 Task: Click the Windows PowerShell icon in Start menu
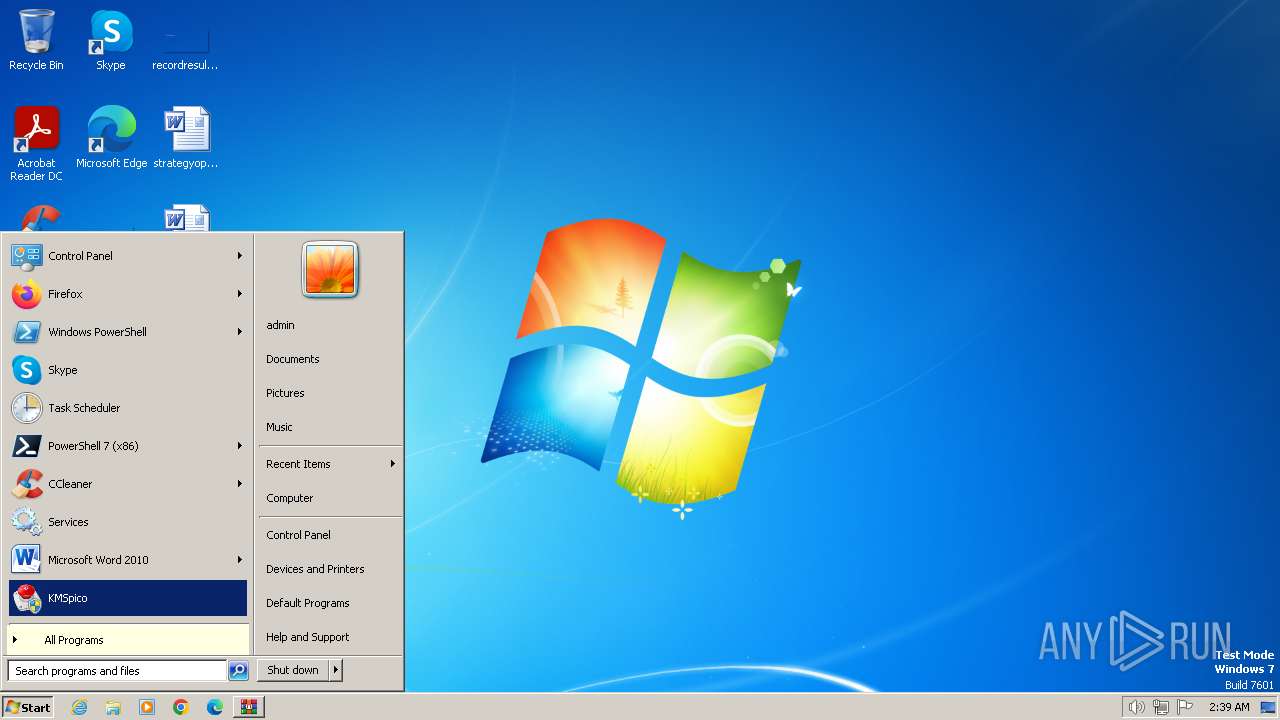(26, 332)
